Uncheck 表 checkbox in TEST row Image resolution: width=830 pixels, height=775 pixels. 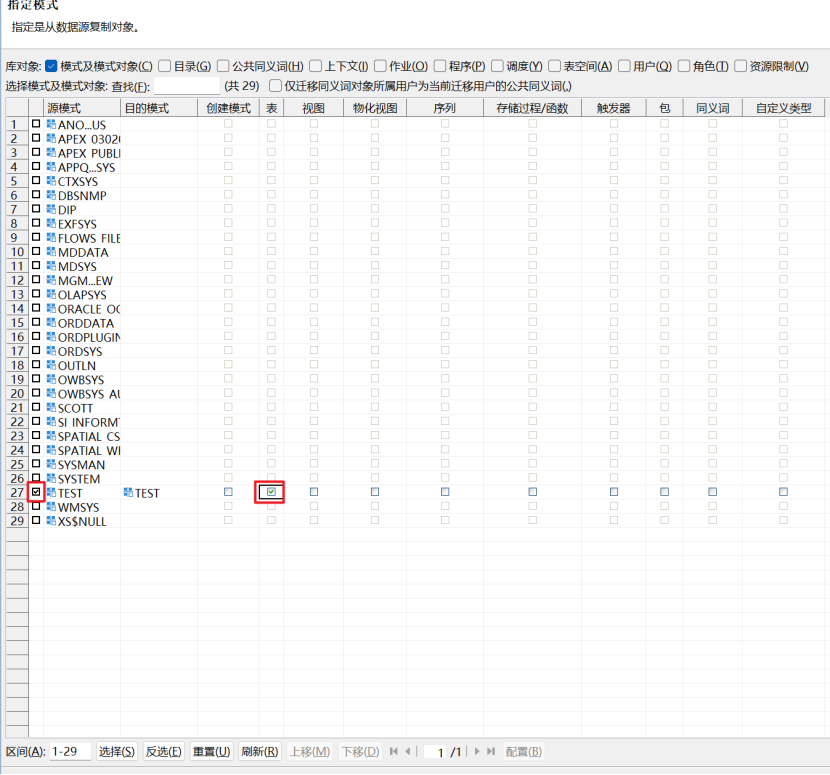tap(272, 492)
